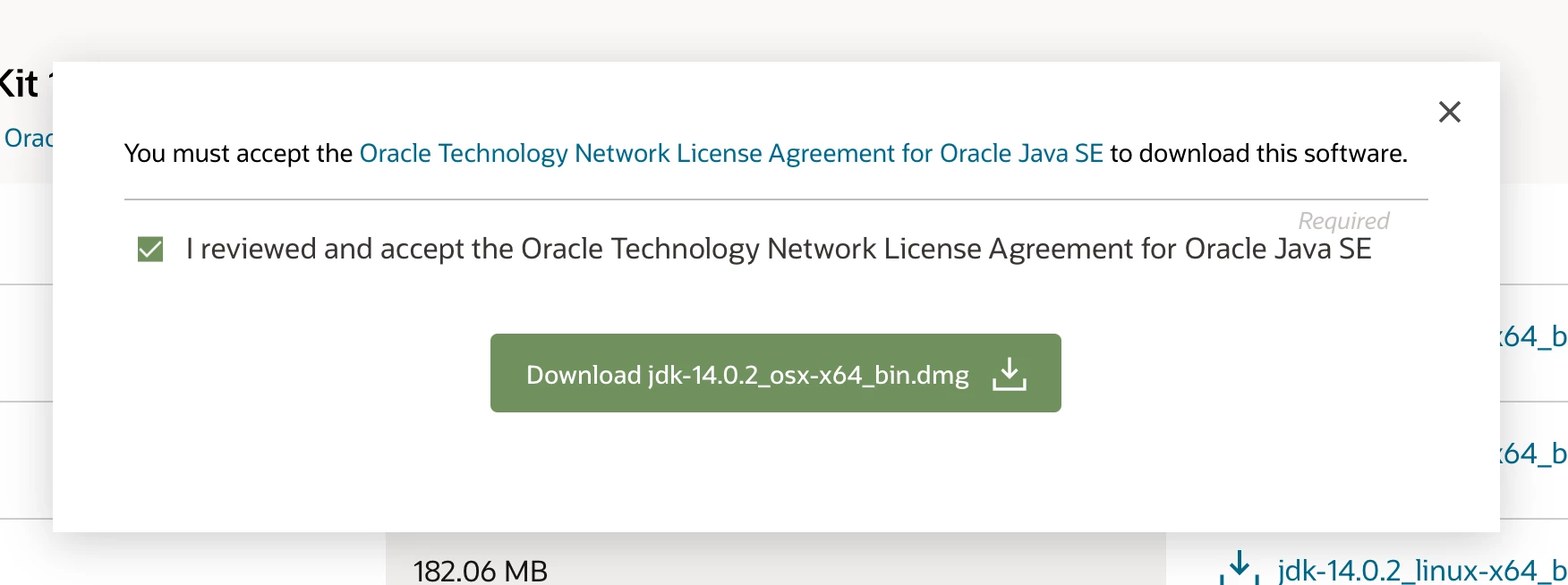This screenshot has width=1568, height=585.
Task: Click the "You must accept the" intro text
Action: [238, 154]
